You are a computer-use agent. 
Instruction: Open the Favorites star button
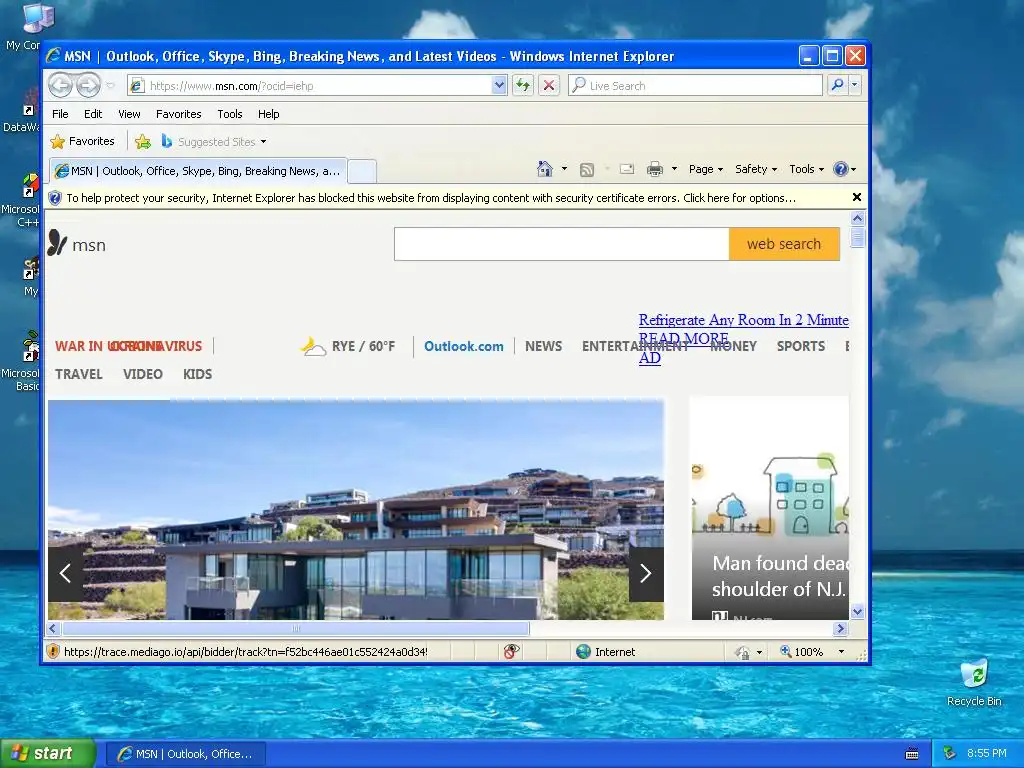pos(82,141)
